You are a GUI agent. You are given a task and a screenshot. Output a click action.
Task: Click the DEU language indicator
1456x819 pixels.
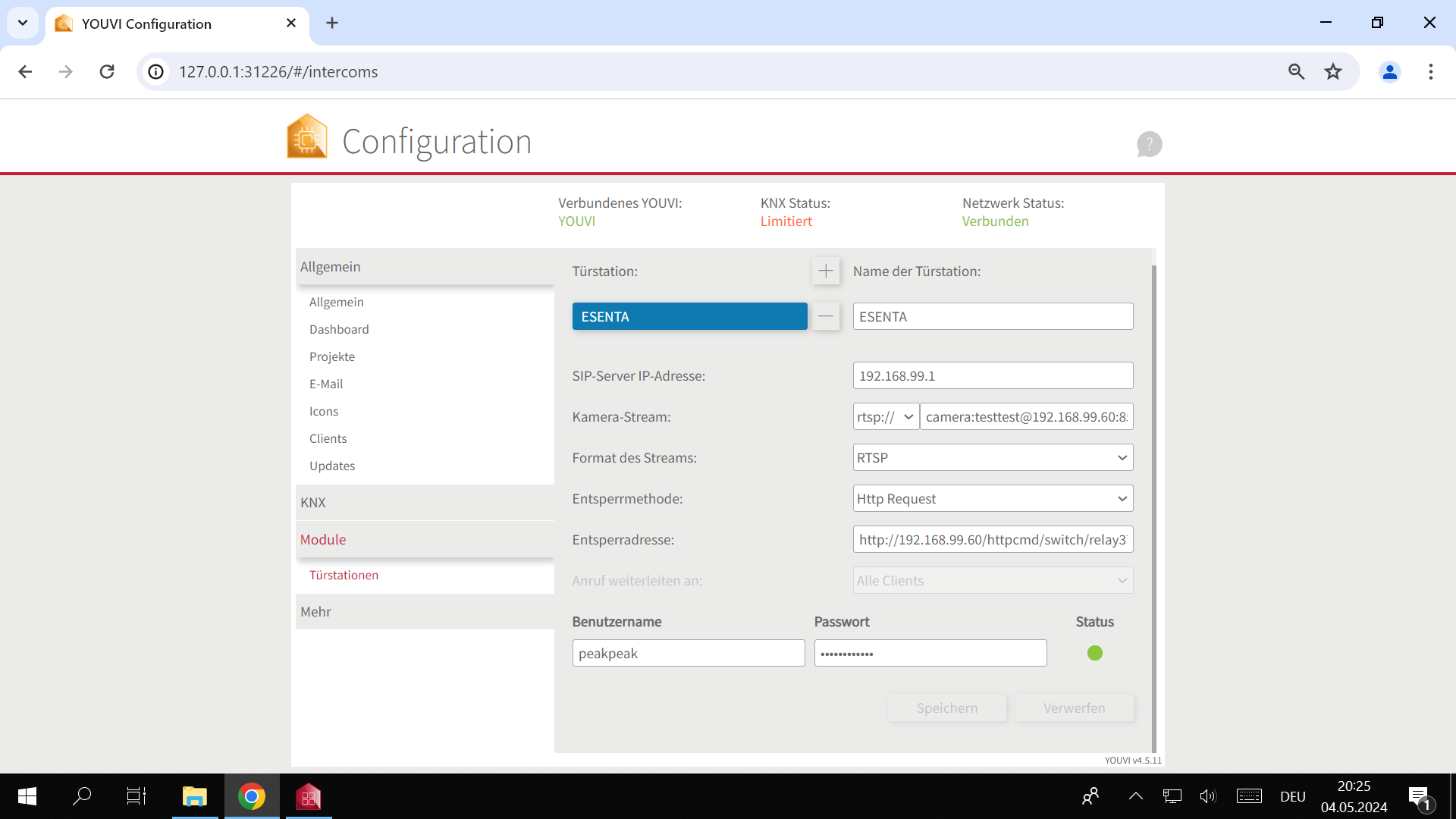1293,796
